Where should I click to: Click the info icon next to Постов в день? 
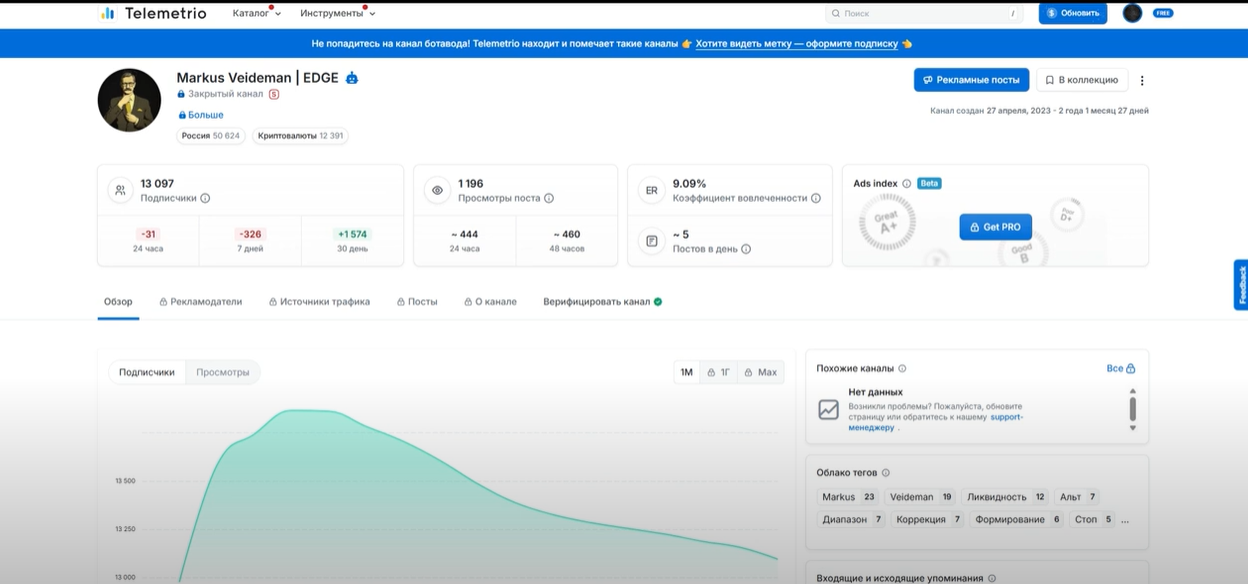[x=746, y=249]
